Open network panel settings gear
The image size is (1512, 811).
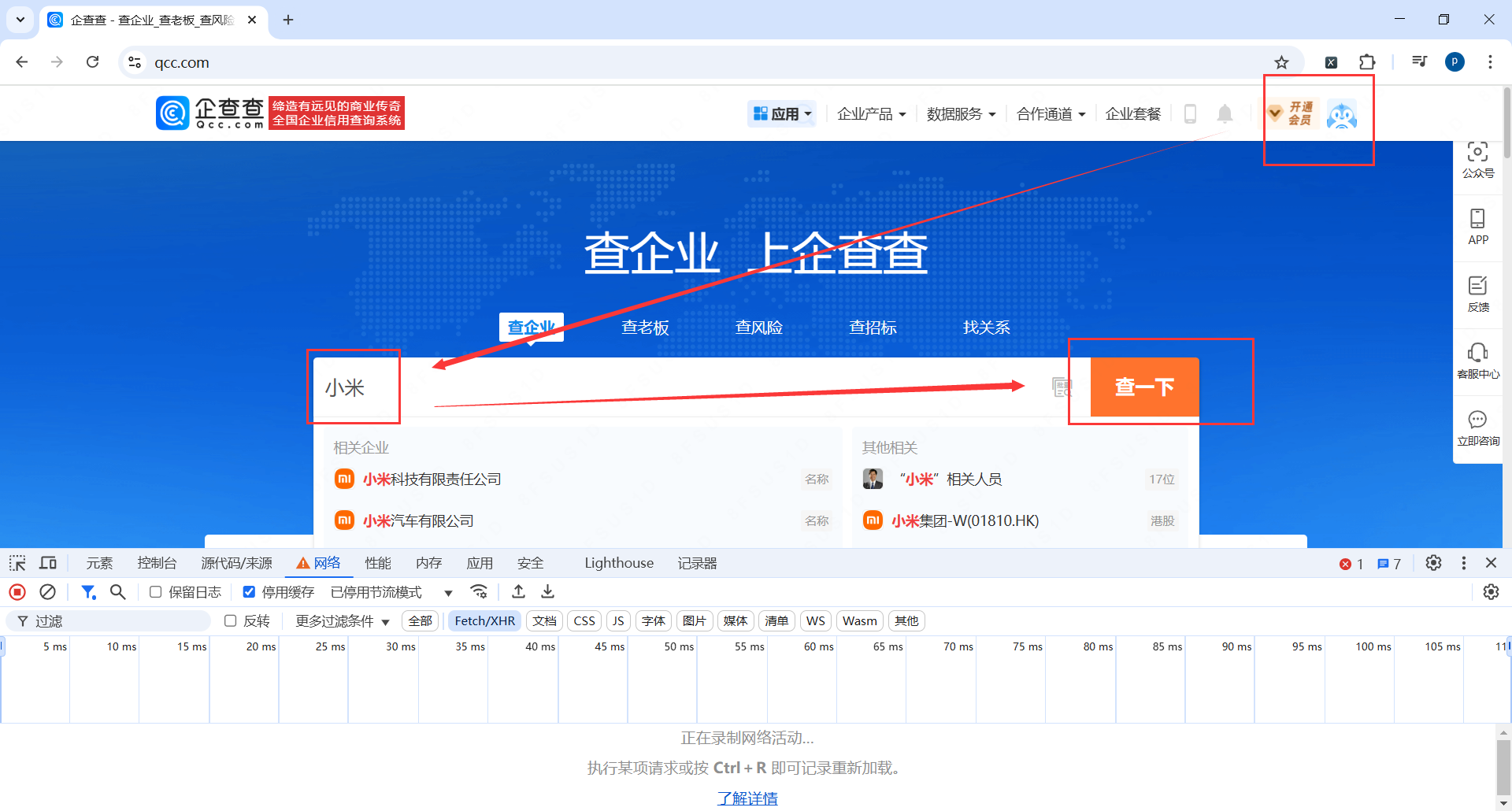click(x=1492, y=592)
